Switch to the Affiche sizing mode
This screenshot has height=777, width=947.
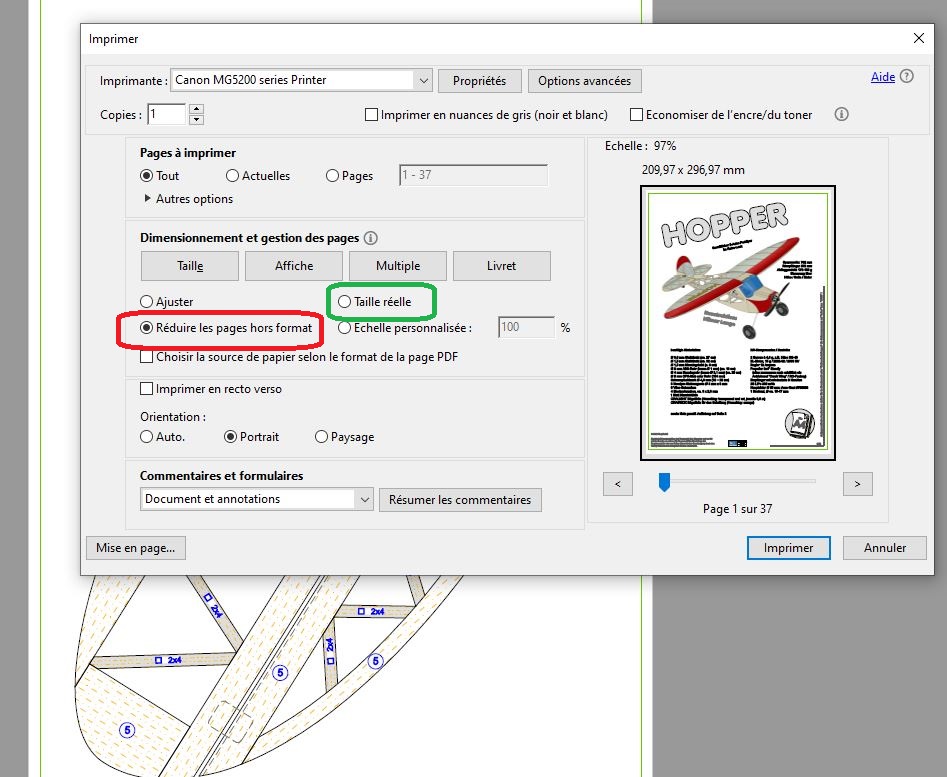294,266
